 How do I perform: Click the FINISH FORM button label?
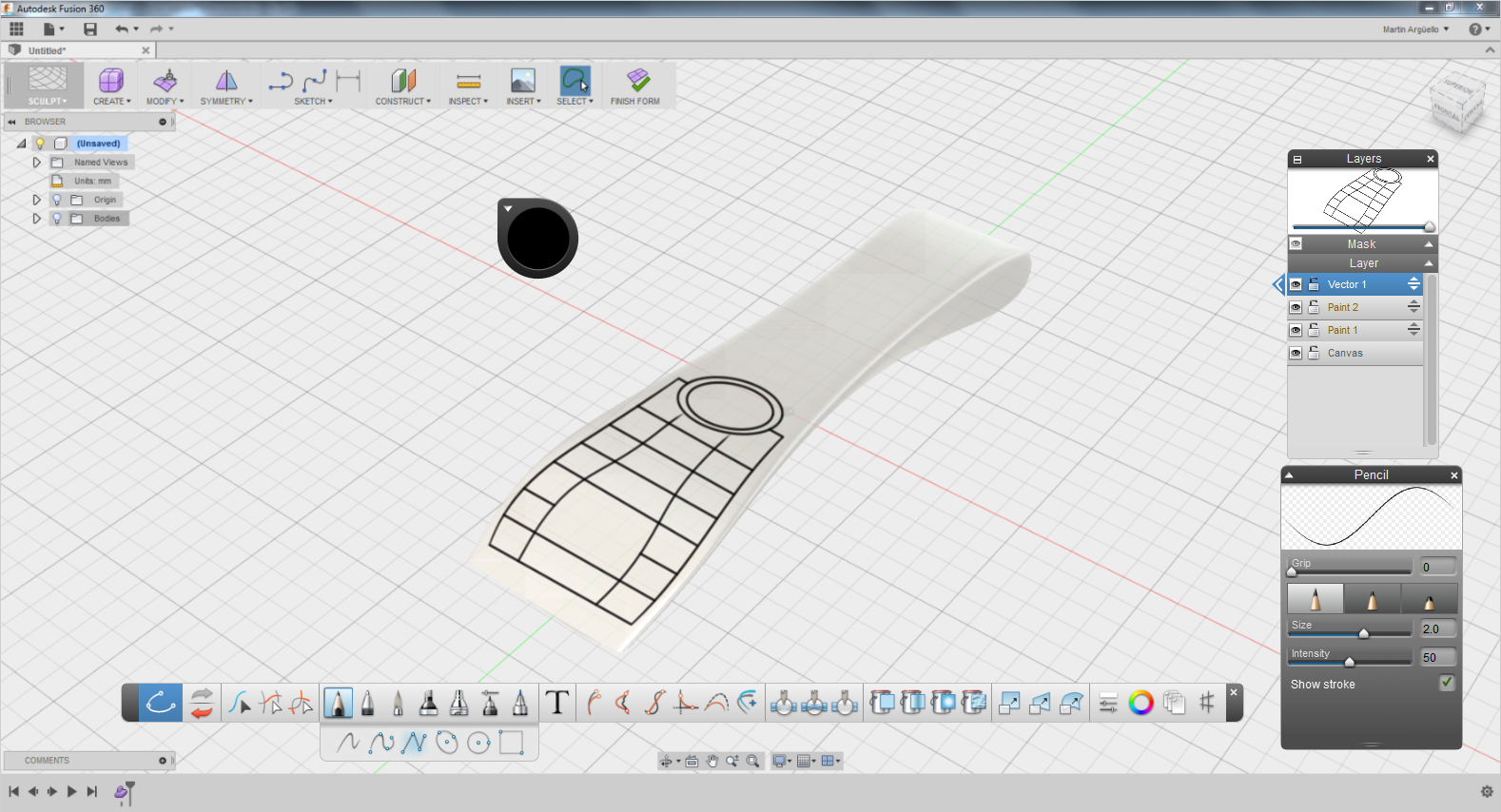pyautogui.click(x=634, y=101)
